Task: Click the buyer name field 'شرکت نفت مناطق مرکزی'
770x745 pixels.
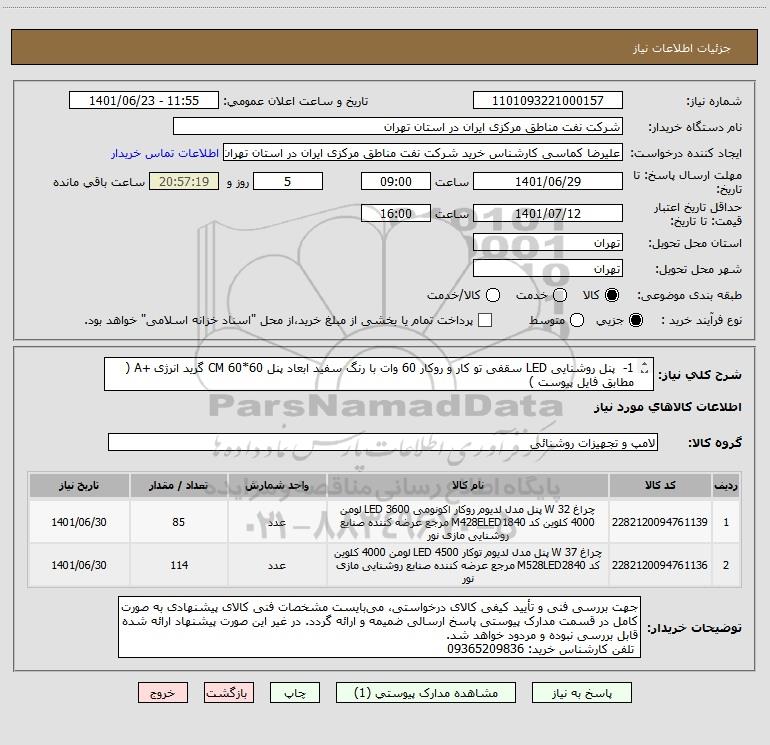Action: pos(398,127)
